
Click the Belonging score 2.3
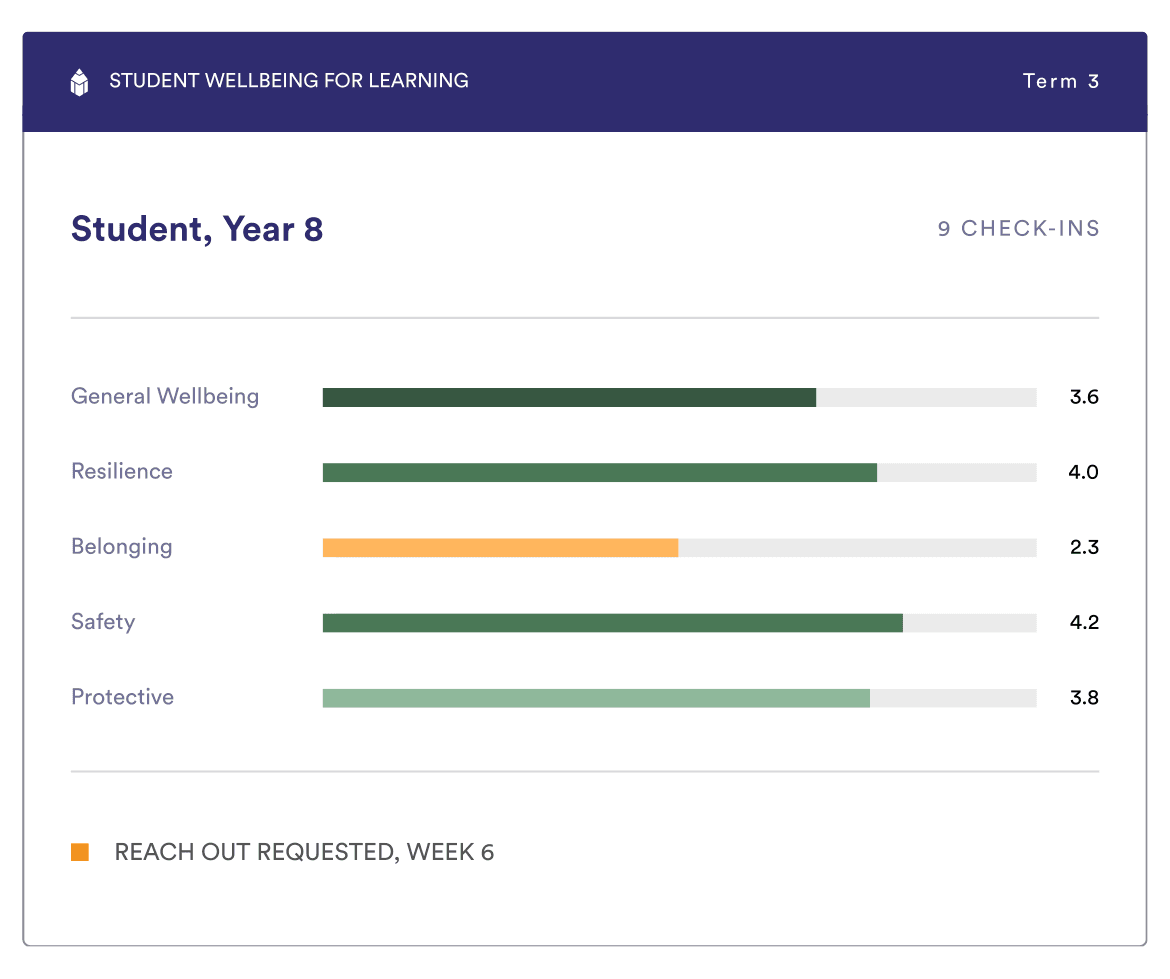pyautogui.click(x=1084, y=547)
